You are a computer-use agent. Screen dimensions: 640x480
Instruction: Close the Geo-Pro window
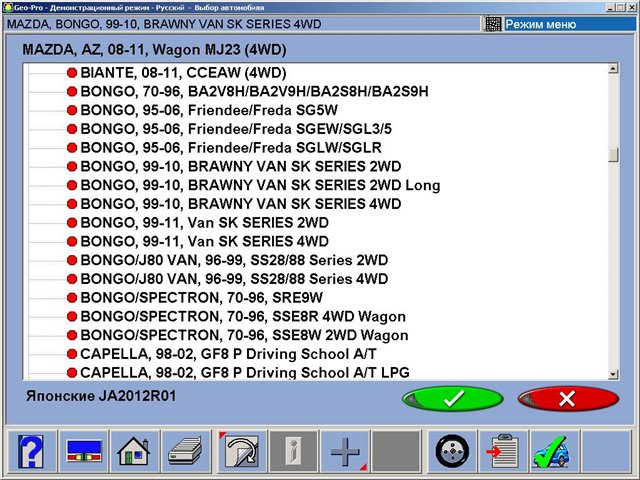(x=631, y=7)
